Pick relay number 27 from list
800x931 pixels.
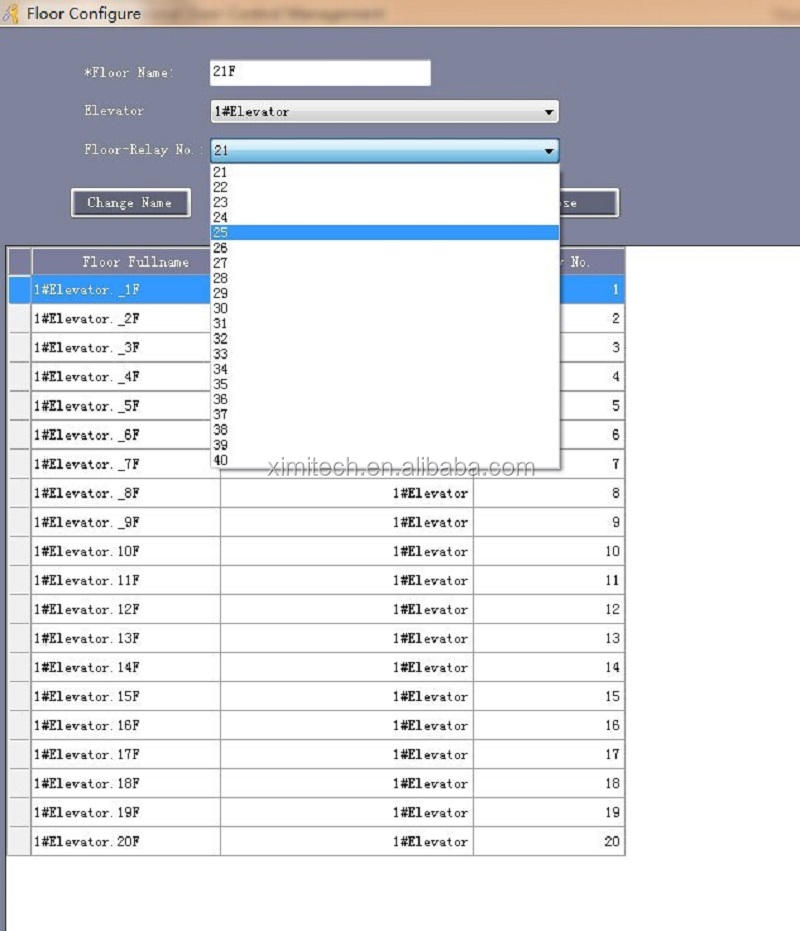385,263
